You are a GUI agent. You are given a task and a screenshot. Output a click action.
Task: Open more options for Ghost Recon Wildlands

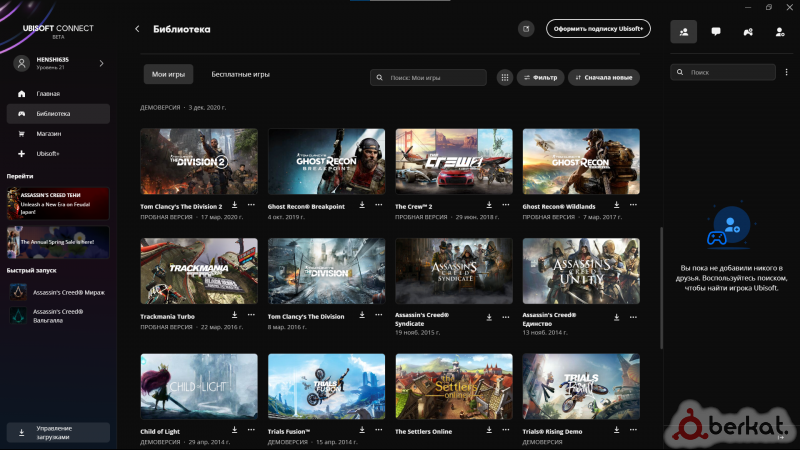coord(633,205)
